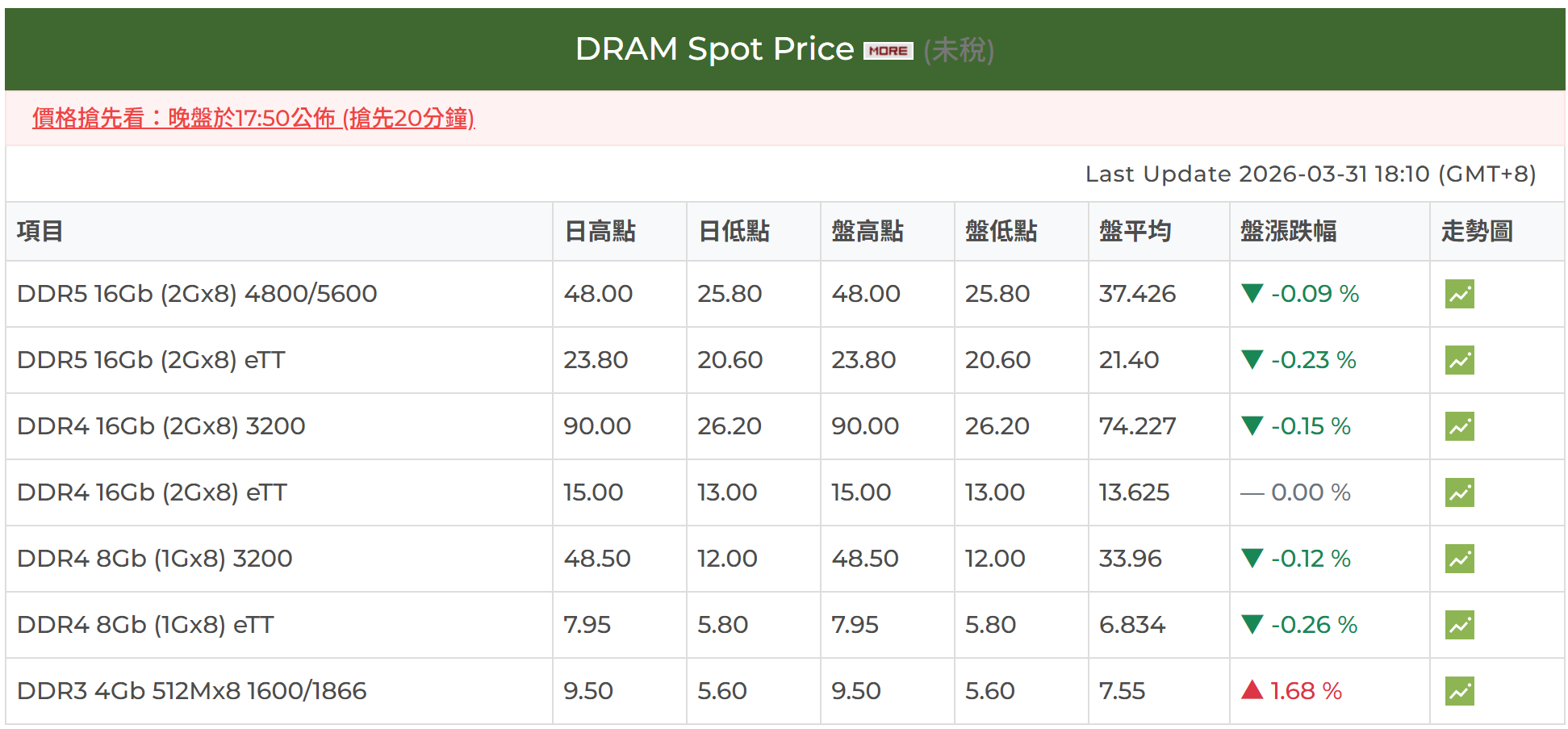
Task: Click the green -0.26 % change value
Action: [1313, 625]
